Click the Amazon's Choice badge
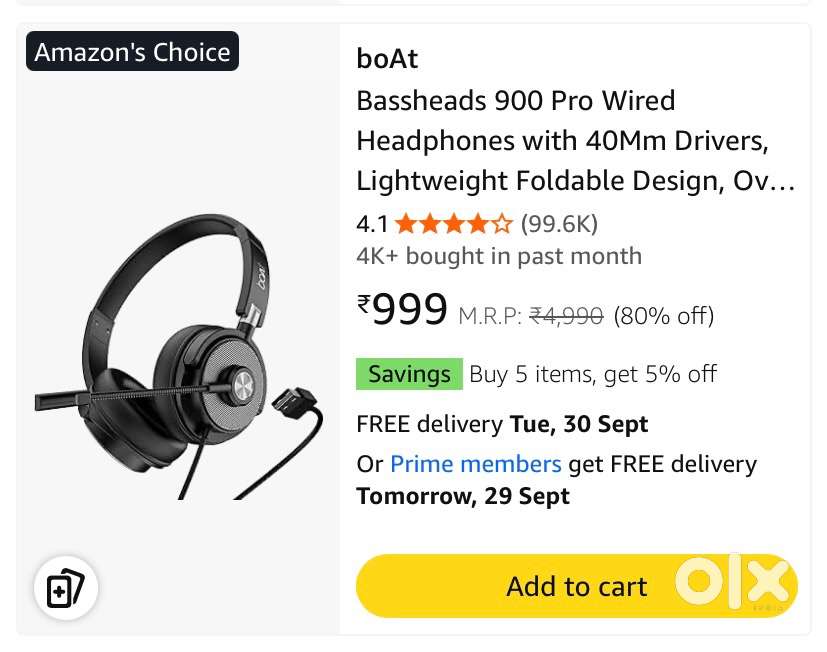827x652 pixels. pos(132,51)
